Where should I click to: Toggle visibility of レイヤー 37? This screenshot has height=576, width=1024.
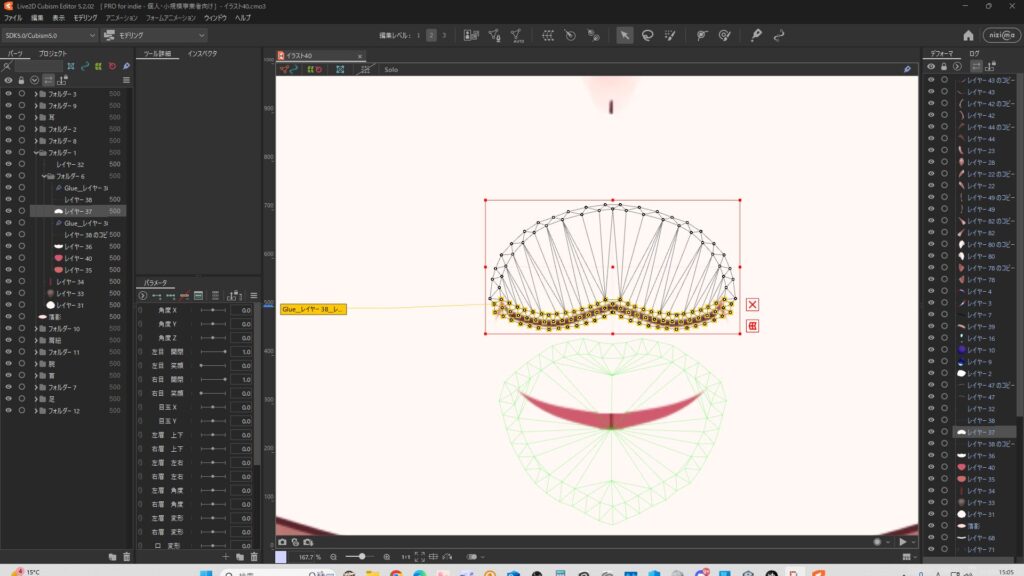8,211
